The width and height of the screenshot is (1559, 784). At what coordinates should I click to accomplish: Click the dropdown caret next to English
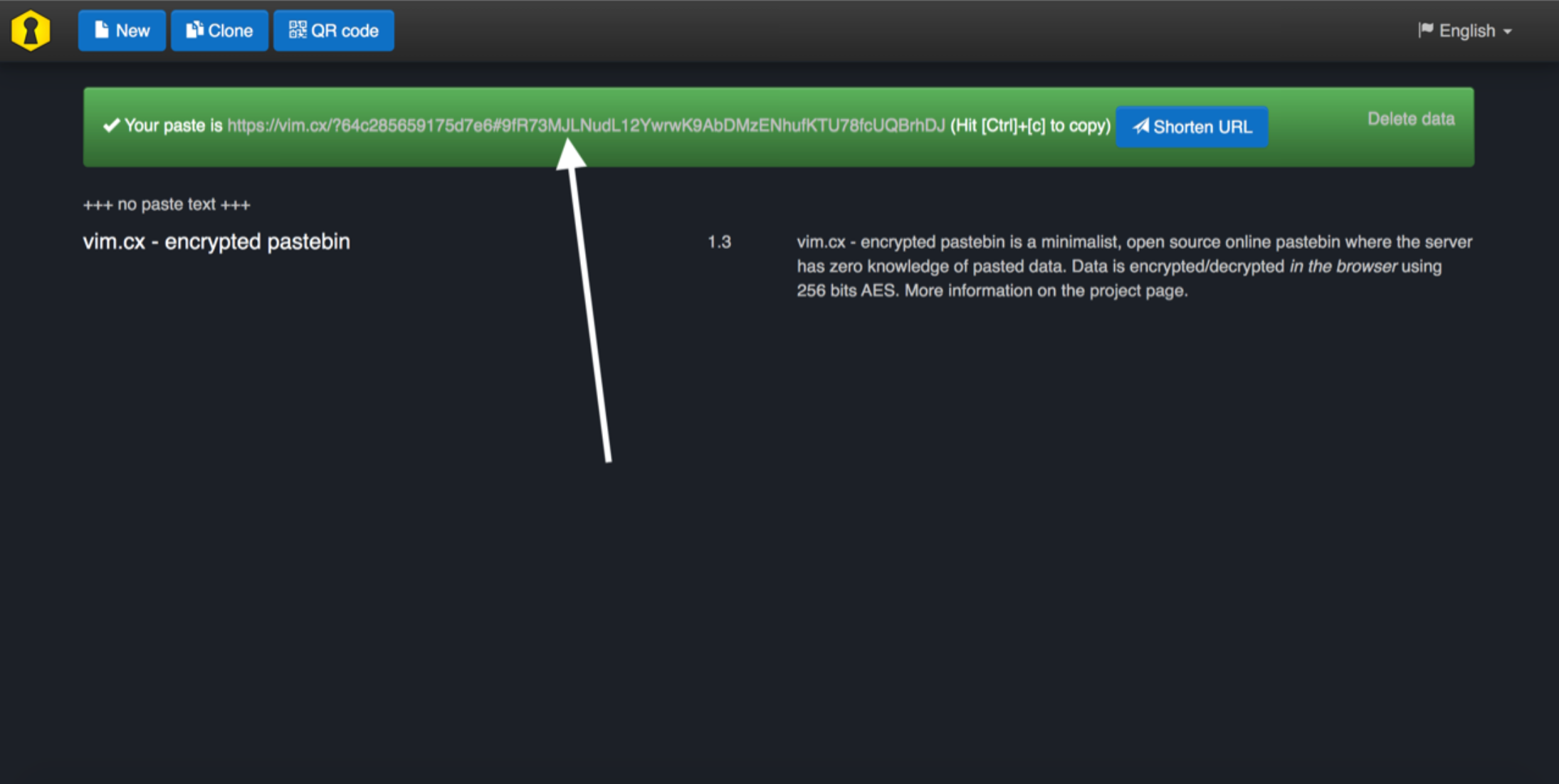(x=1507, y=32)
